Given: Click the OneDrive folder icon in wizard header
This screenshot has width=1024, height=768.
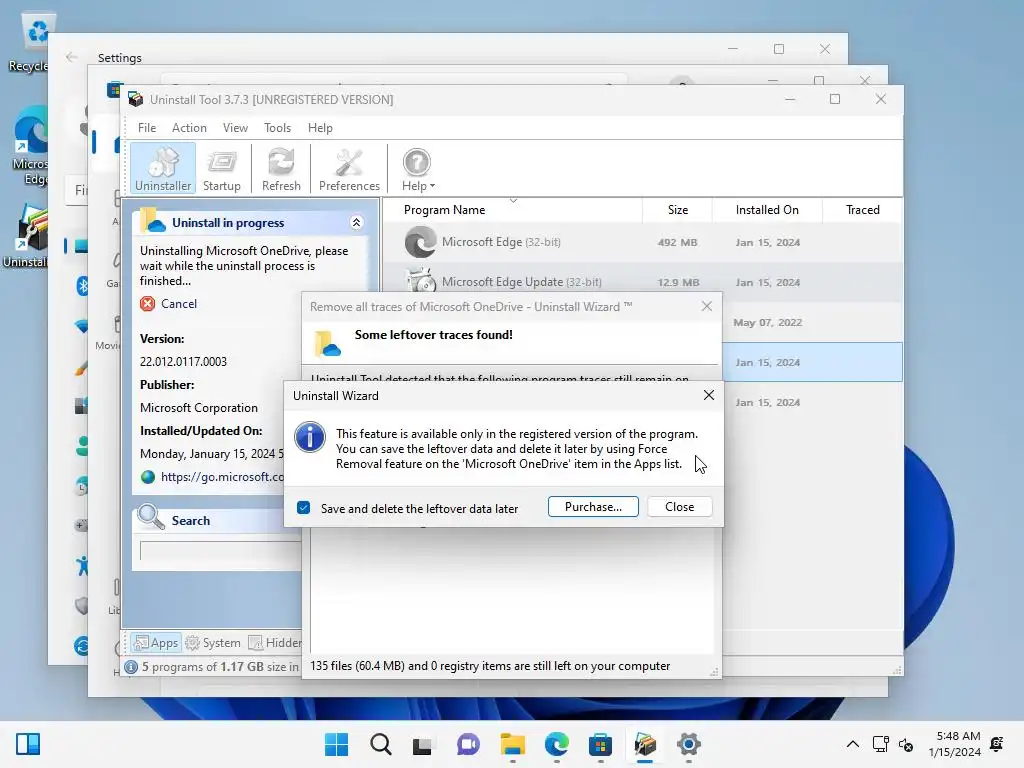Looking at the screenshot, I should (x=327, y=343).
